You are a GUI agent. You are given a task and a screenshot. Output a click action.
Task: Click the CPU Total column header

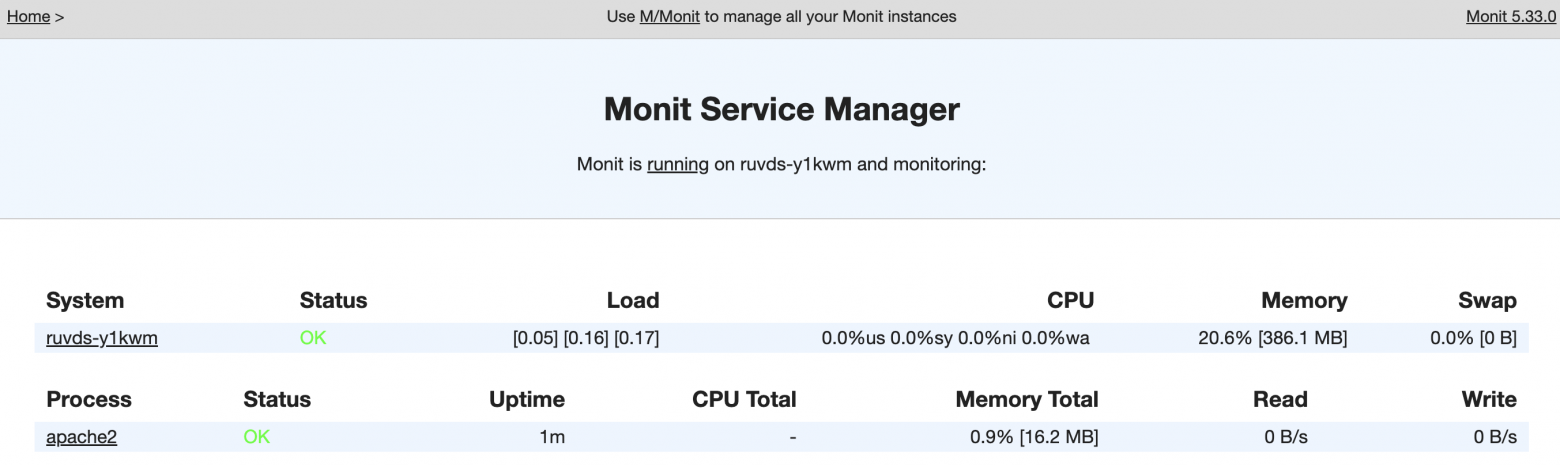click(x=744, y=400)
